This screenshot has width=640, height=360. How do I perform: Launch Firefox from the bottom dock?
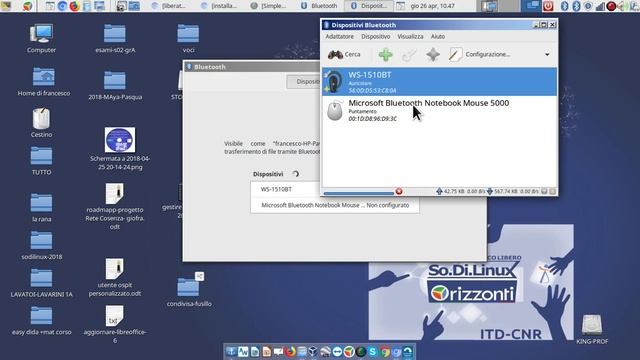tap(290, 351)
